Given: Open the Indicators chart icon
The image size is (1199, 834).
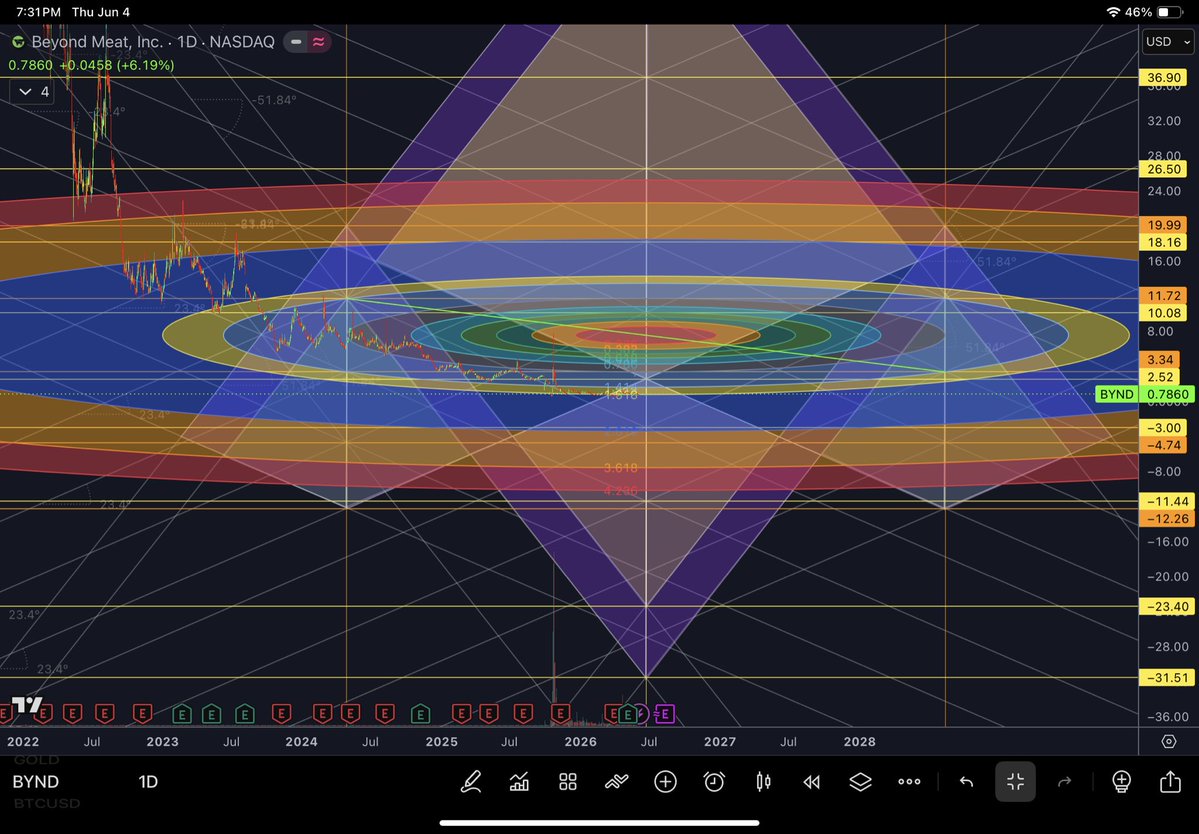Looking at the screenshot, I should [519, 781].
